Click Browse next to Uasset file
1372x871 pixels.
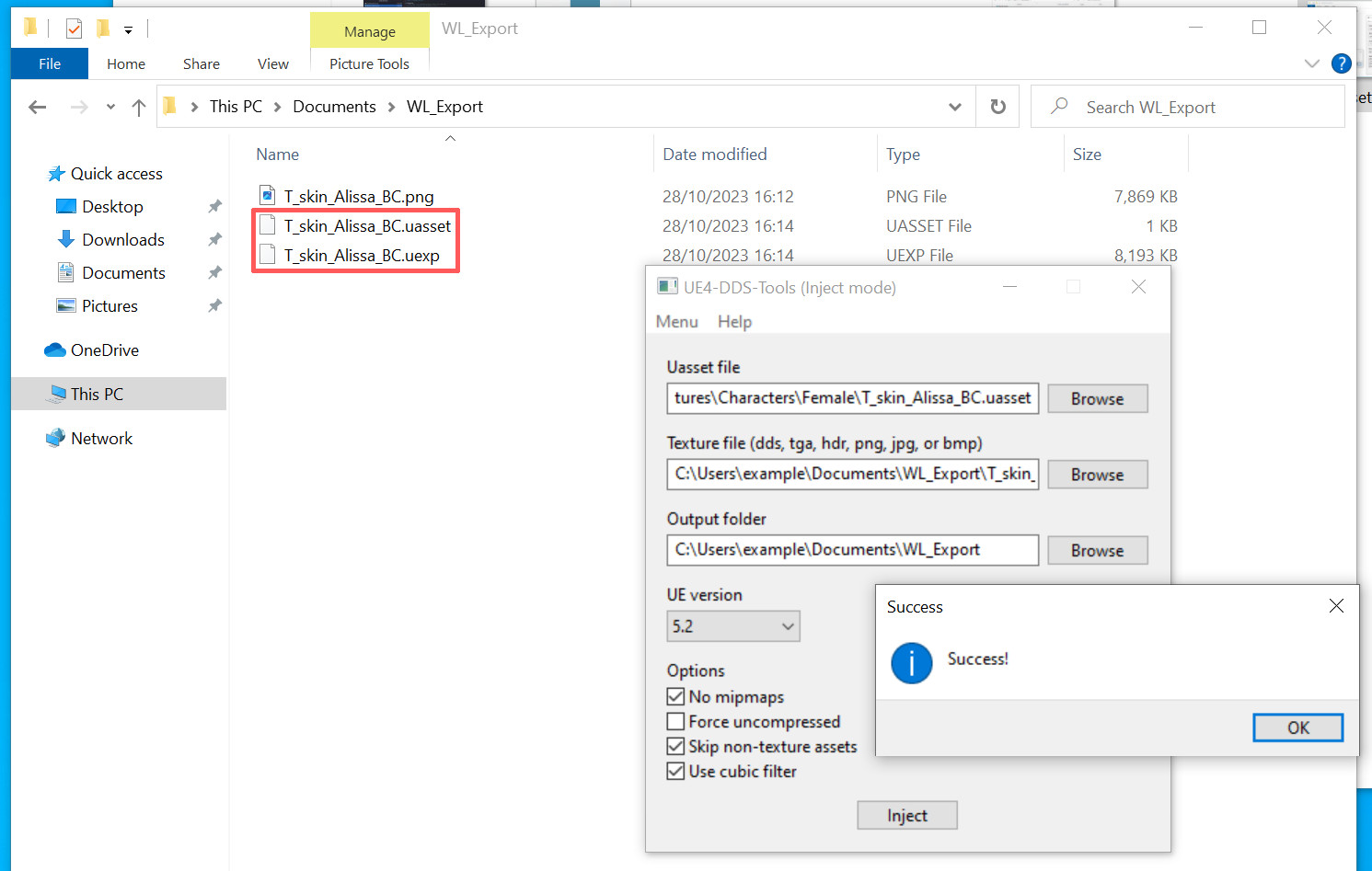tap(1097, 399)
